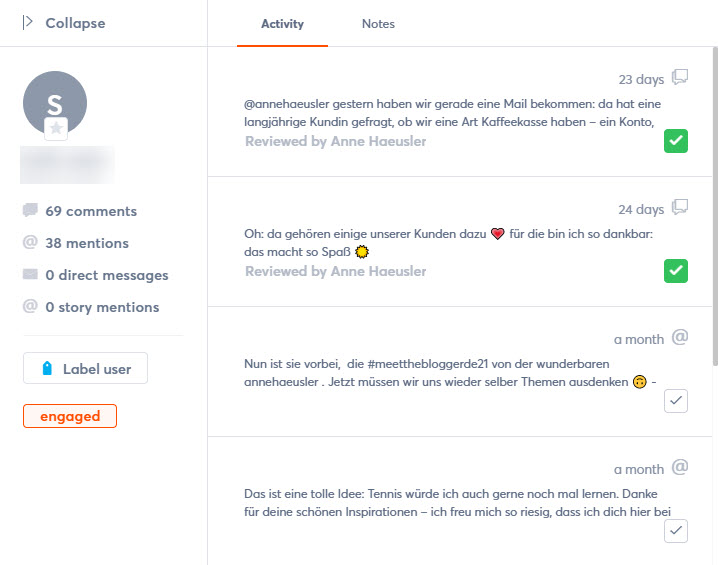Click the Label user button
The image size is (718, 565).
point(86,368)
